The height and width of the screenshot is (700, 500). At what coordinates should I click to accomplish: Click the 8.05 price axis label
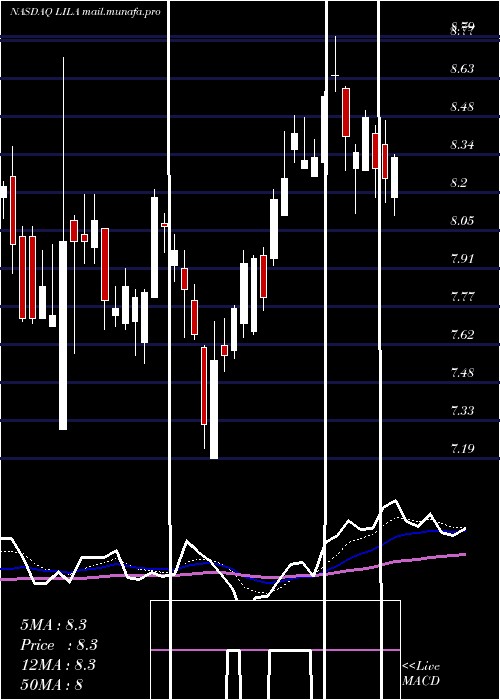point(463,221)
